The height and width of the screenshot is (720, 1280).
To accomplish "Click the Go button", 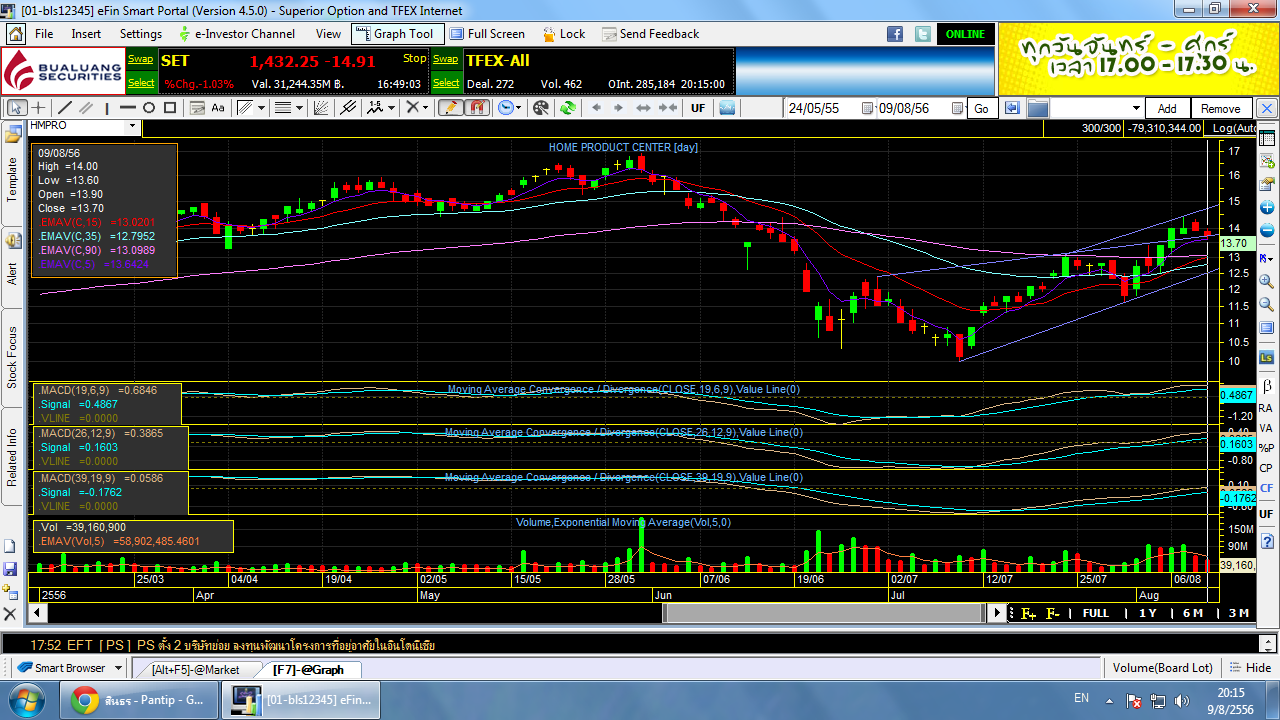I will point(981,108).
